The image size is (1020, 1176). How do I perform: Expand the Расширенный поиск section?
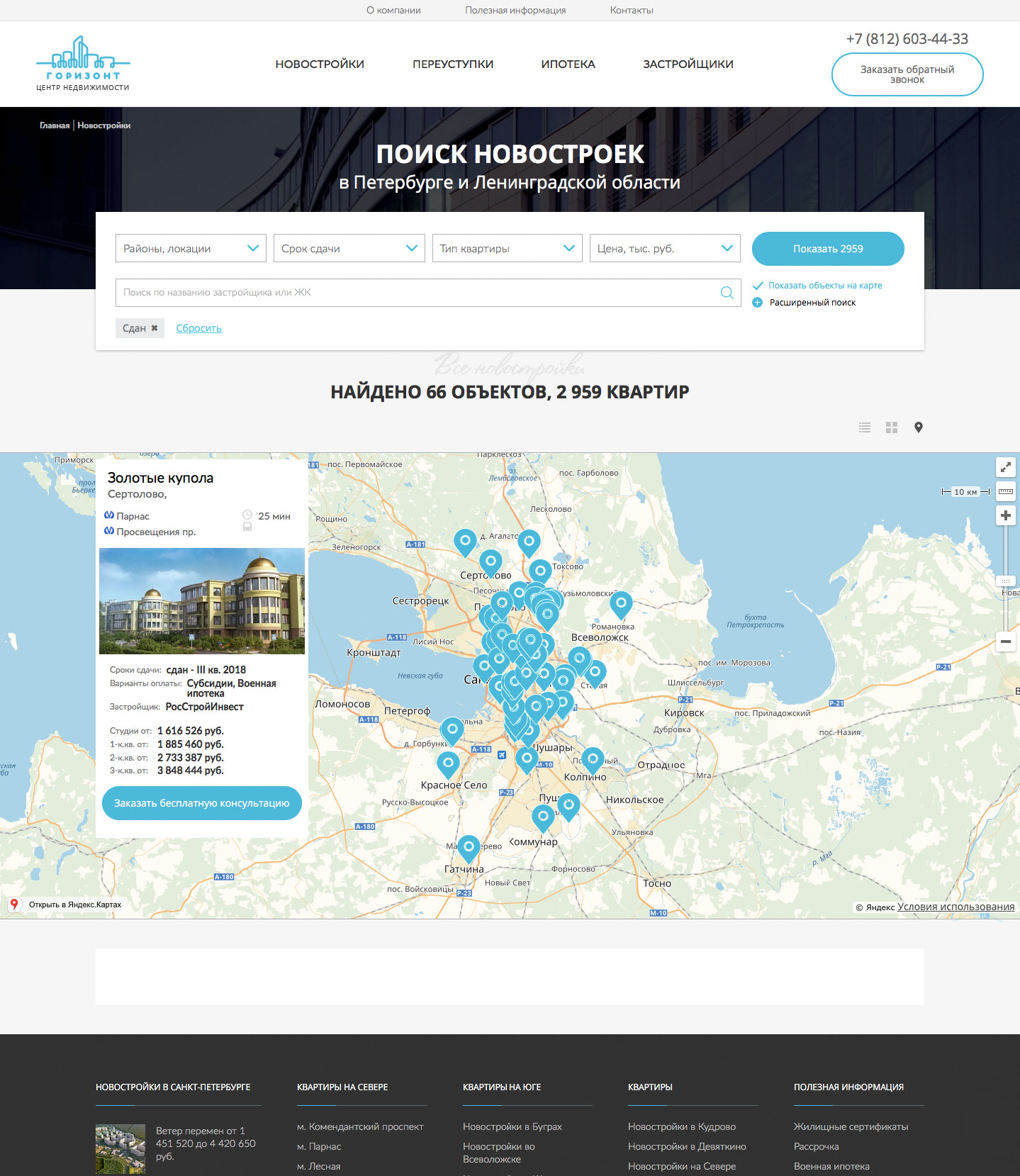click(x=812, y=303)
